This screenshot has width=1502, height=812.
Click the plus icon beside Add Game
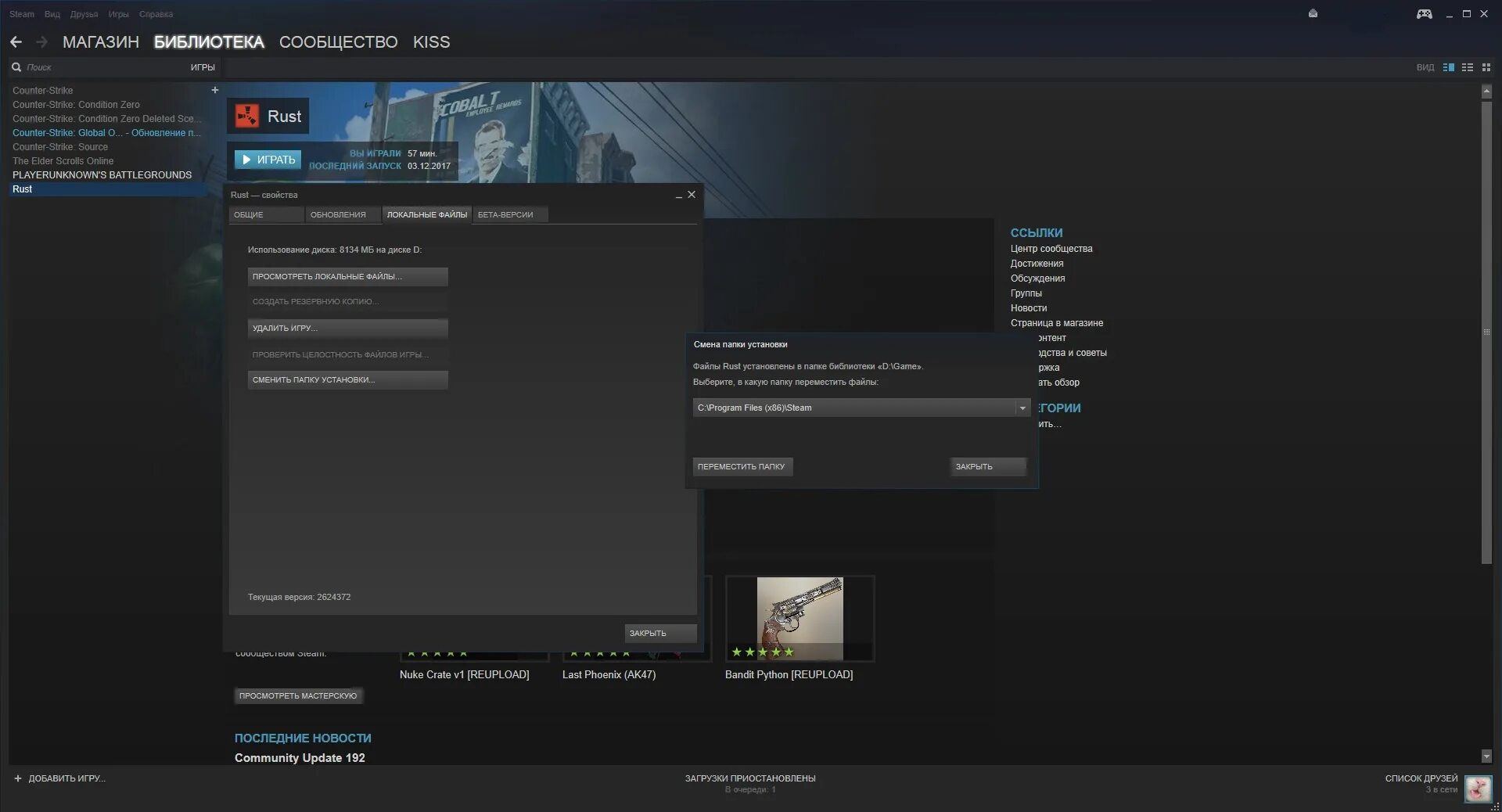[18, 778]
